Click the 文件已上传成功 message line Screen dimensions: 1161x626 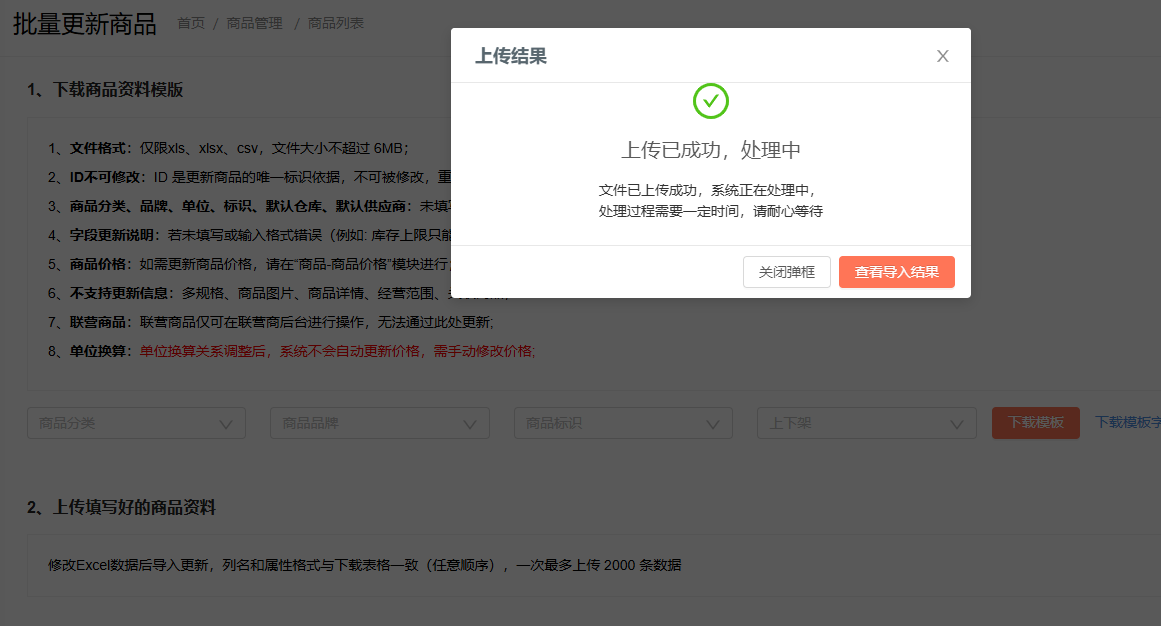707,190
